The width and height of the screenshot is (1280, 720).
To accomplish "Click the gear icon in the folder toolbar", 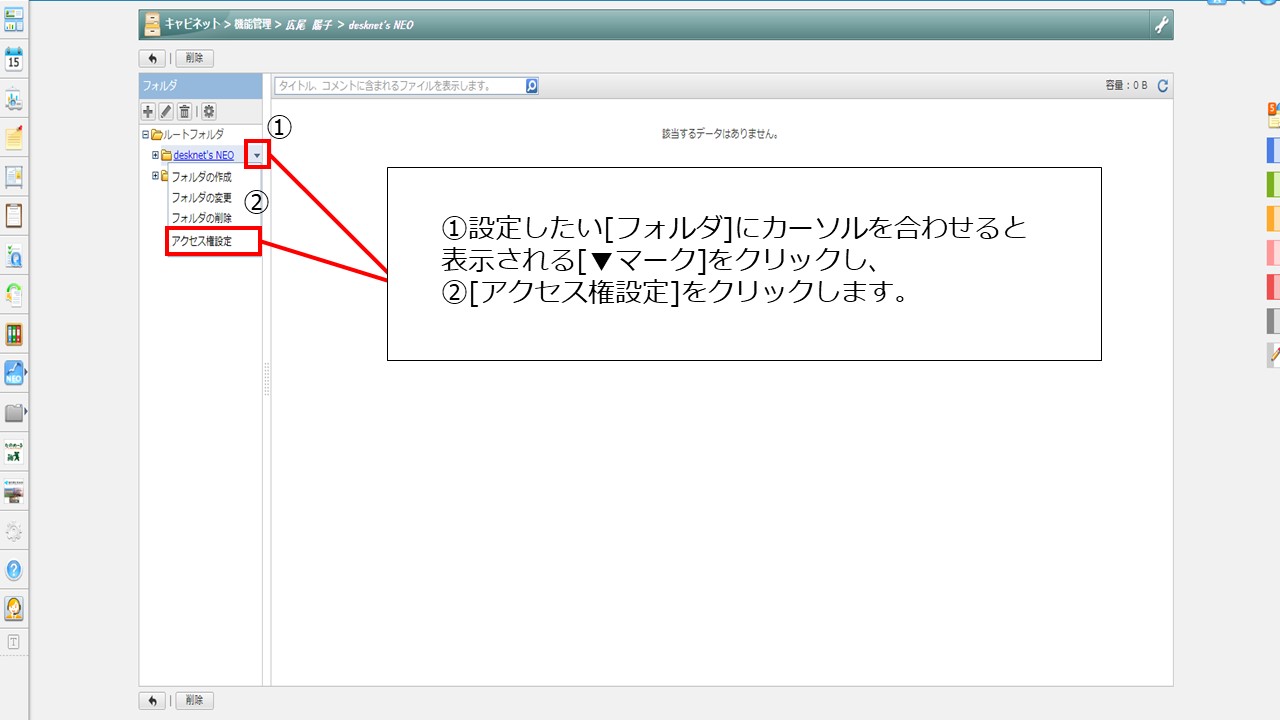I will (209, 112).
